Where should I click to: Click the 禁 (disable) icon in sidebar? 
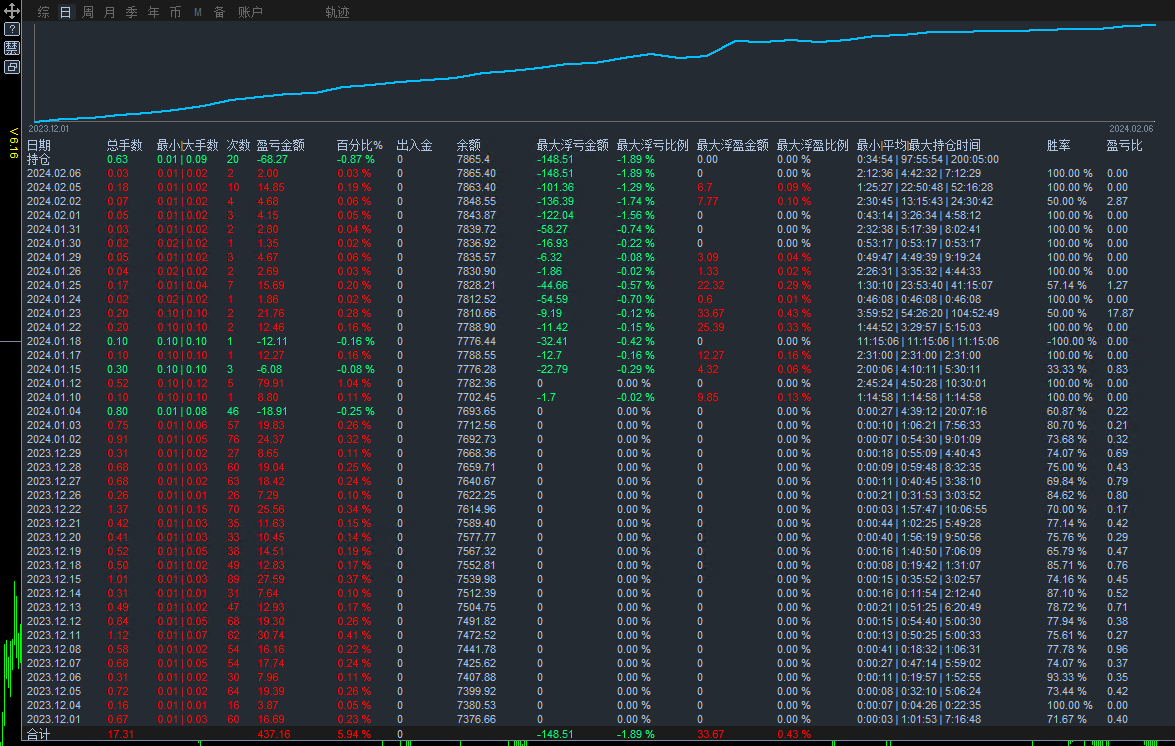point(12,48)
